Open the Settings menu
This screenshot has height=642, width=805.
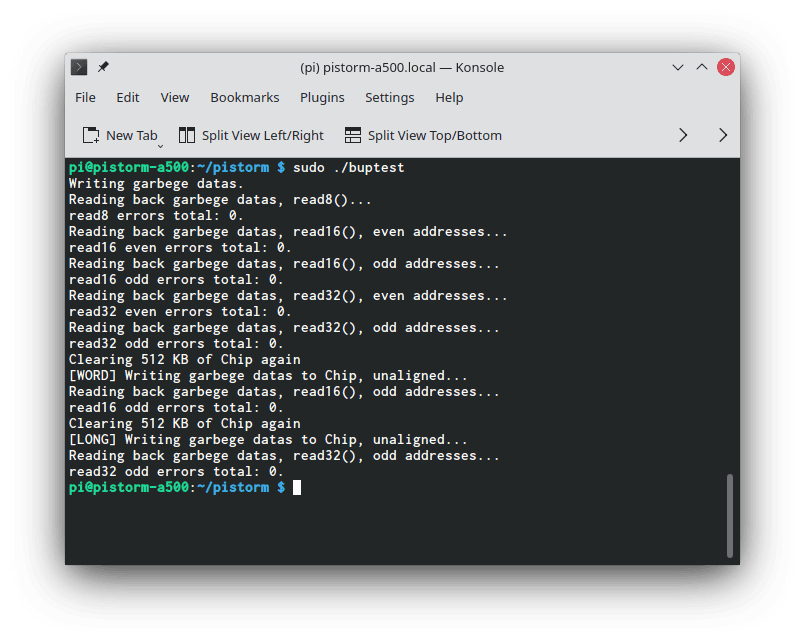[389, 97]
